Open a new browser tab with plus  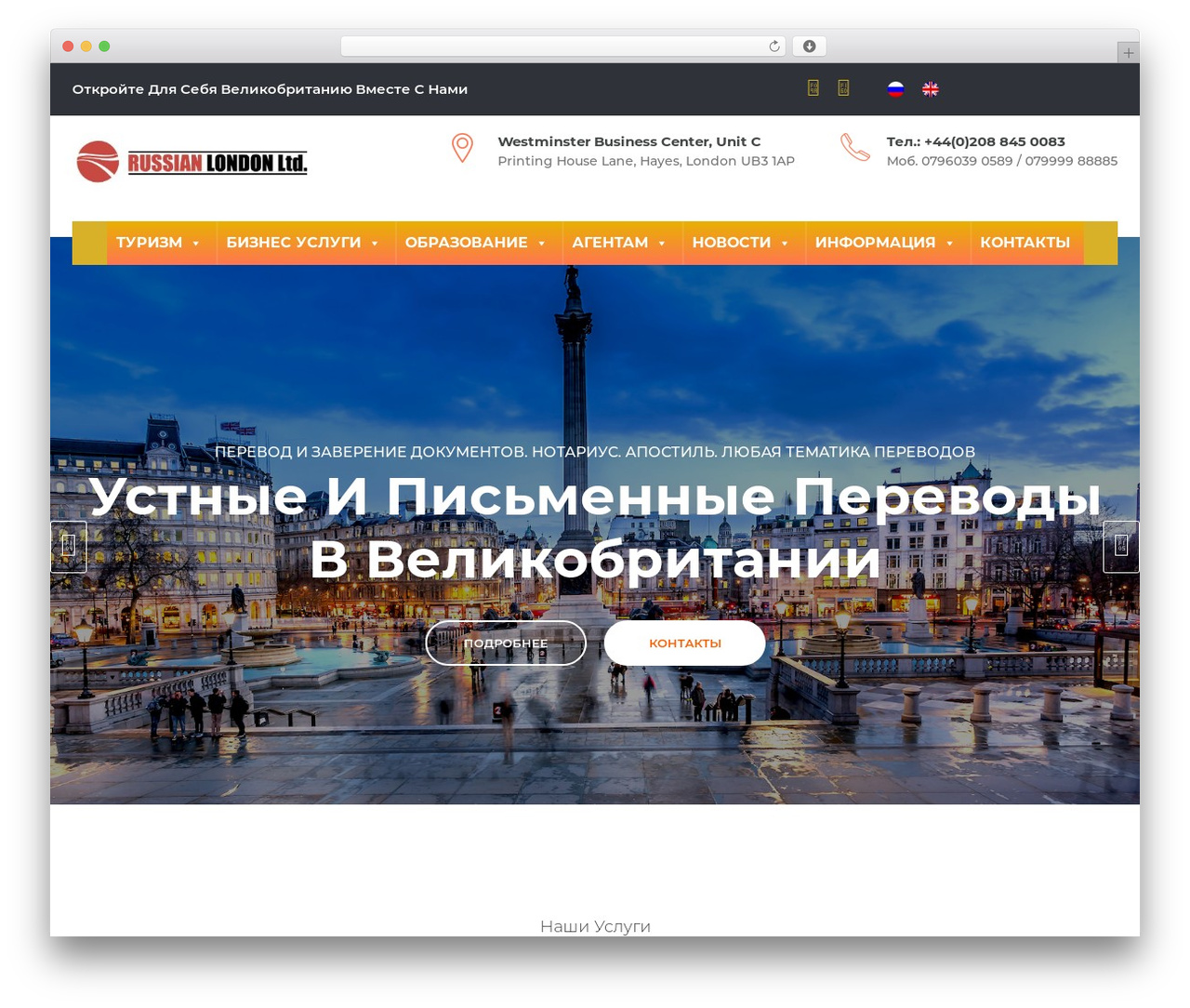click(1129, 53)
